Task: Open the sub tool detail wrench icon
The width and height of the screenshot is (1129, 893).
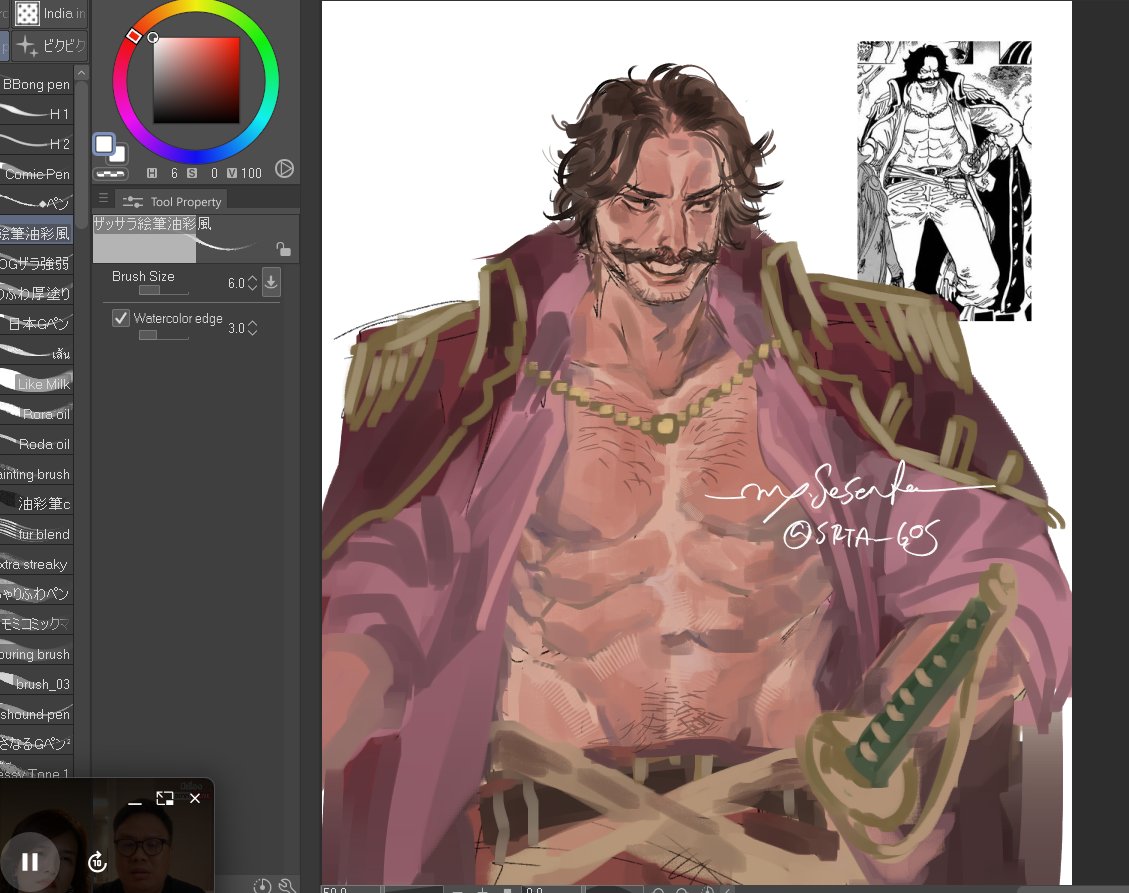Action: tap(286, 886)
